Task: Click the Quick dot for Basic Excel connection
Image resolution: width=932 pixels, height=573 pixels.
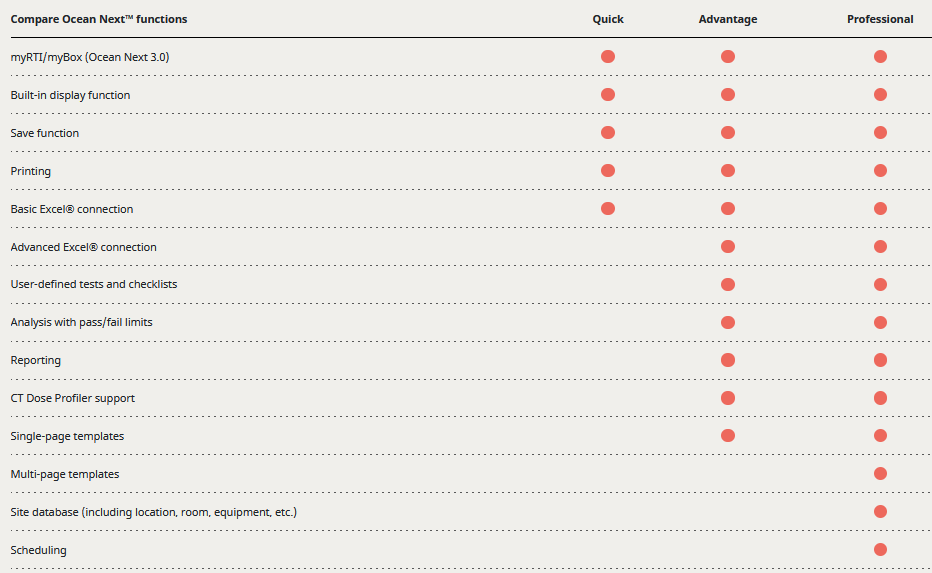Action: (x=608, y=209)
